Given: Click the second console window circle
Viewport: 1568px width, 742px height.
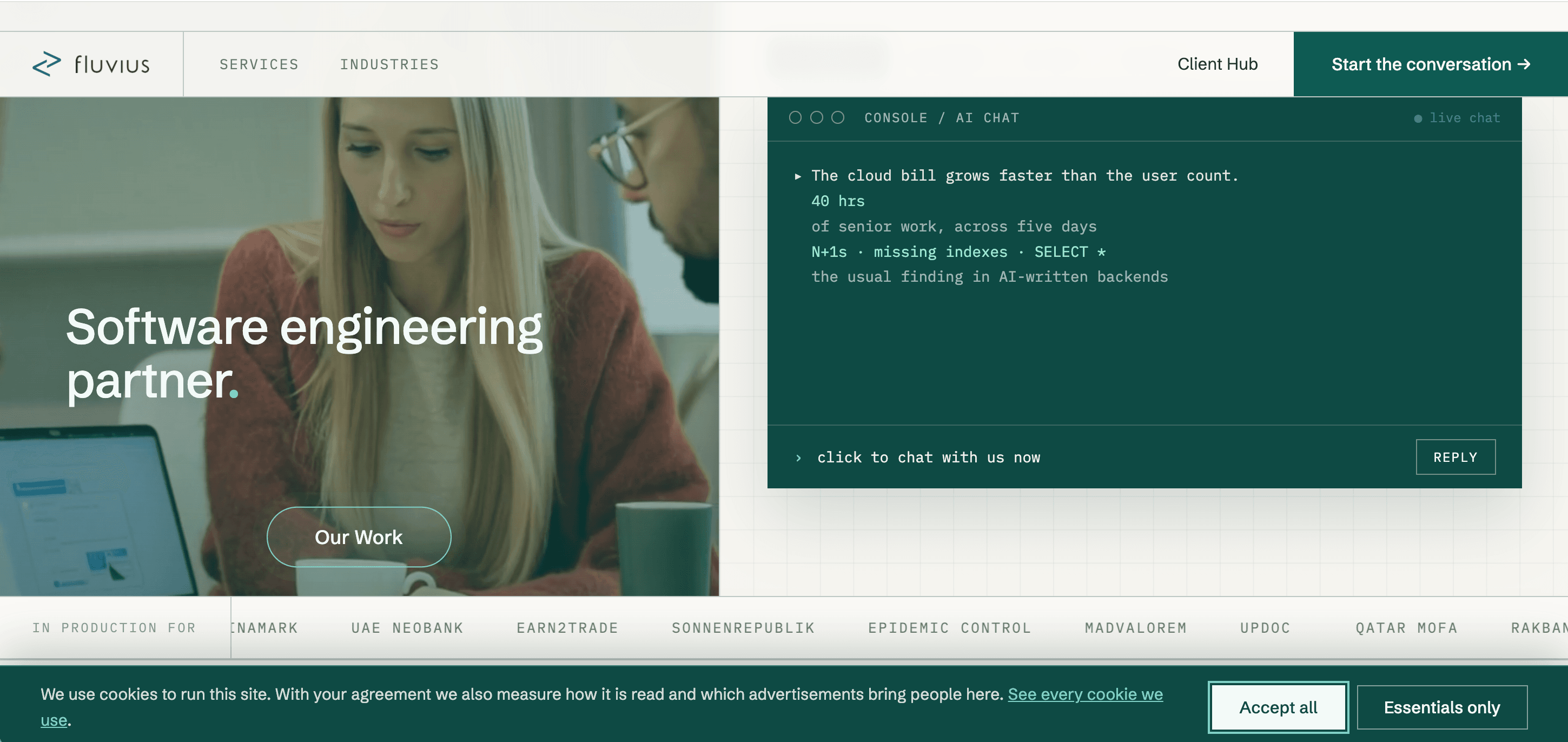Looking at the screenshot, I should point(816,117).
